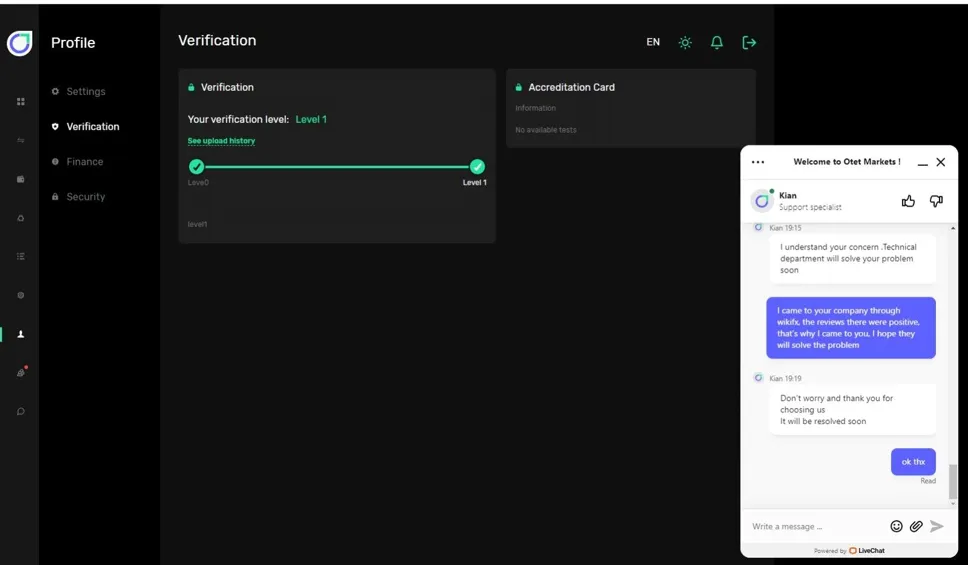Image resolution: width=968 pixels, height=565 pixels.
Task: Click the Level0 checkmark on the progress bar
Action: pyautogui.click(x=196, y=167)
